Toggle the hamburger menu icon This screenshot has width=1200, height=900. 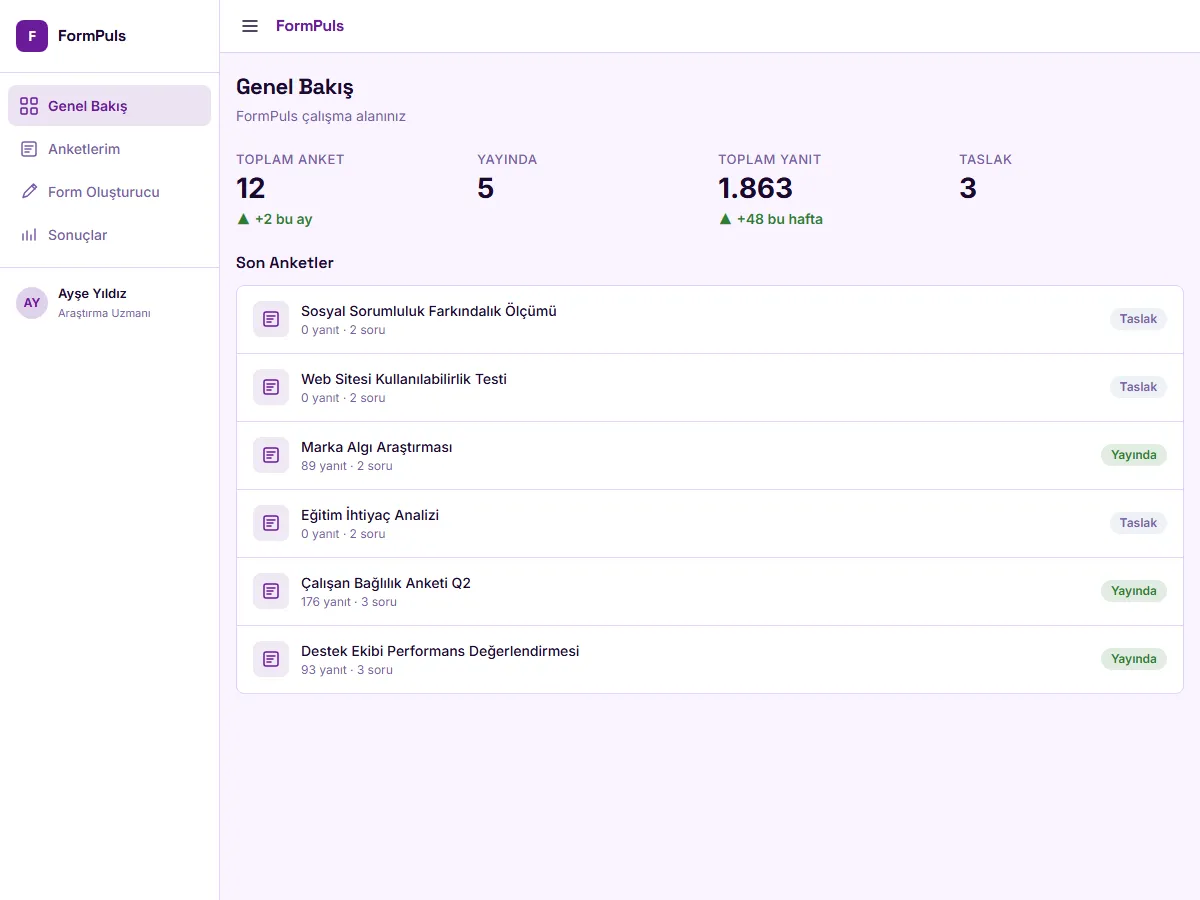(250, 26)
